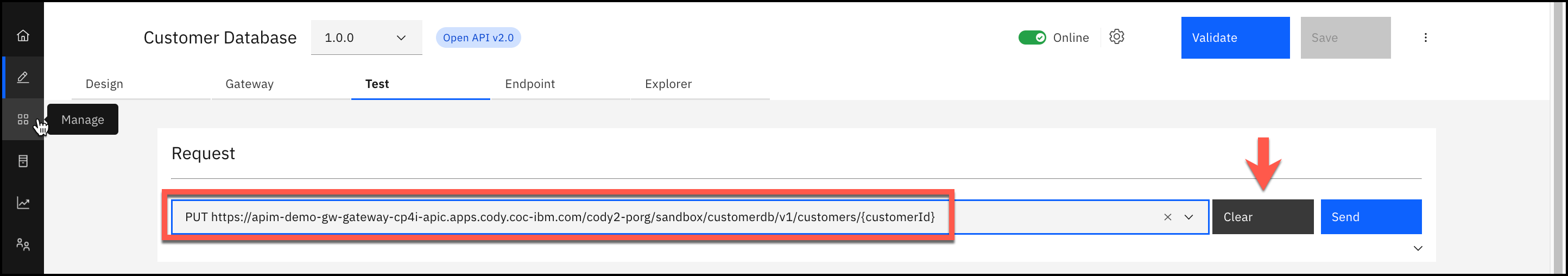
Task: Clear the URL field with the X icon
Action: (1167, 217)
